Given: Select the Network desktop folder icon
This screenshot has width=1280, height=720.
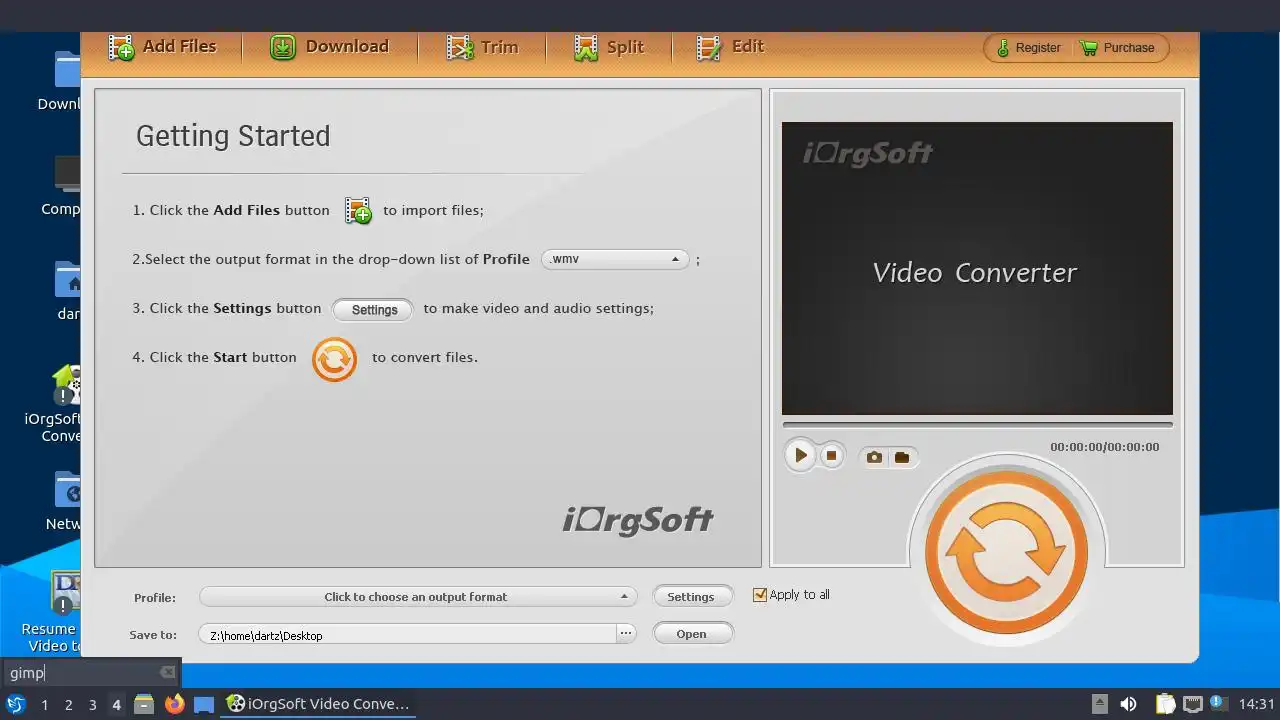Looking at the screenshot, I should coord(67,490).
